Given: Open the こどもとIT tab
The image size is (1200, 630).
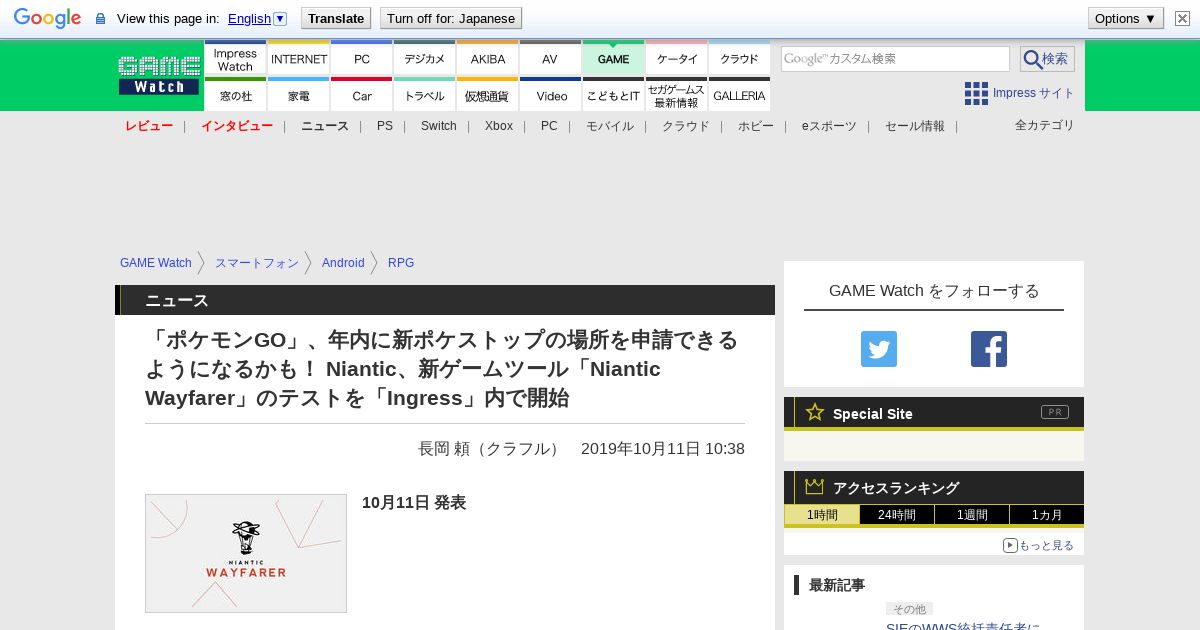Looking at the screenshot, I should [x=614, y=94].
